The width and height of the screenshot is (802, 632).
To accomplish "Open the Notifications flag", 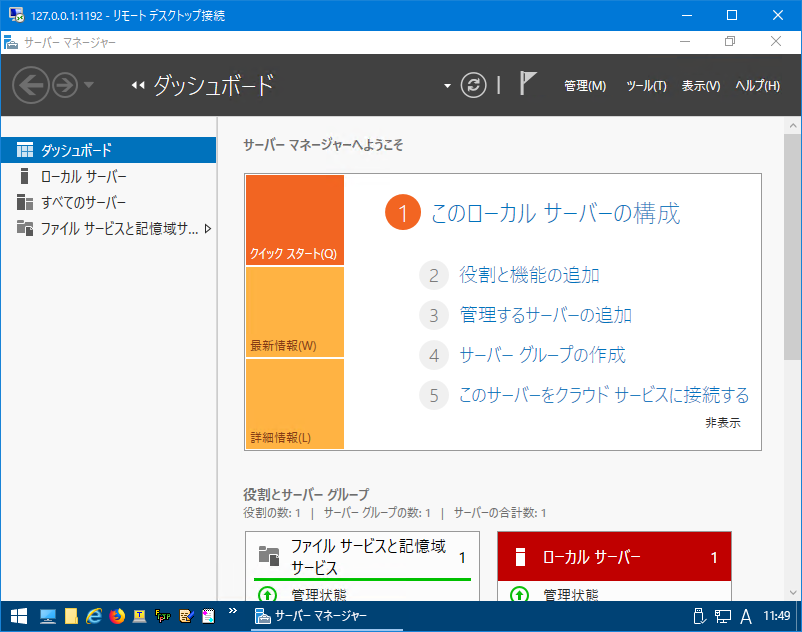I will [527, 83].
